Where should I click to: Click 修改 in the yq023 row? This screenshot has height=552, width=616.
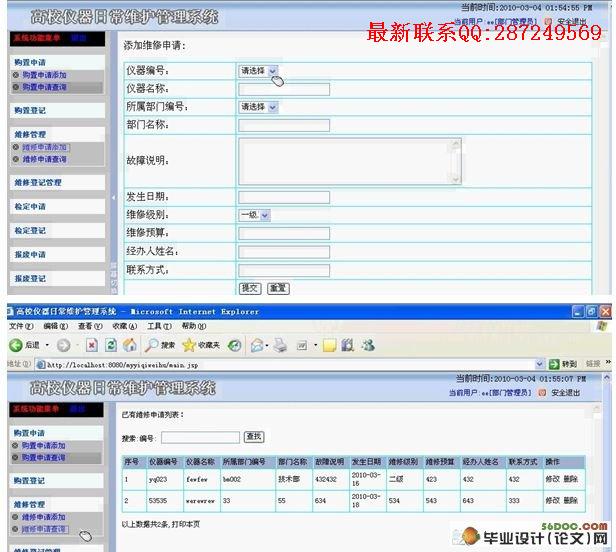(552, 479)
